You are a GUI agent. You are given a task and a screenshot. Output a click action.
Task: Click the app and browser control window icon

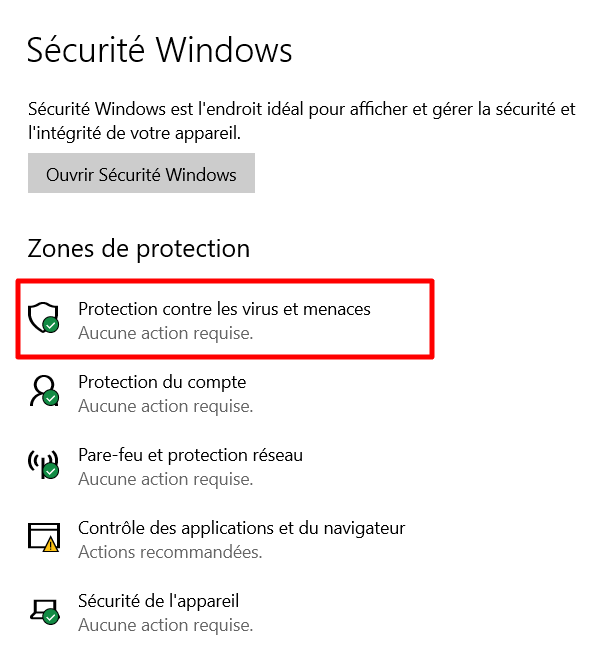pos(42,537)
